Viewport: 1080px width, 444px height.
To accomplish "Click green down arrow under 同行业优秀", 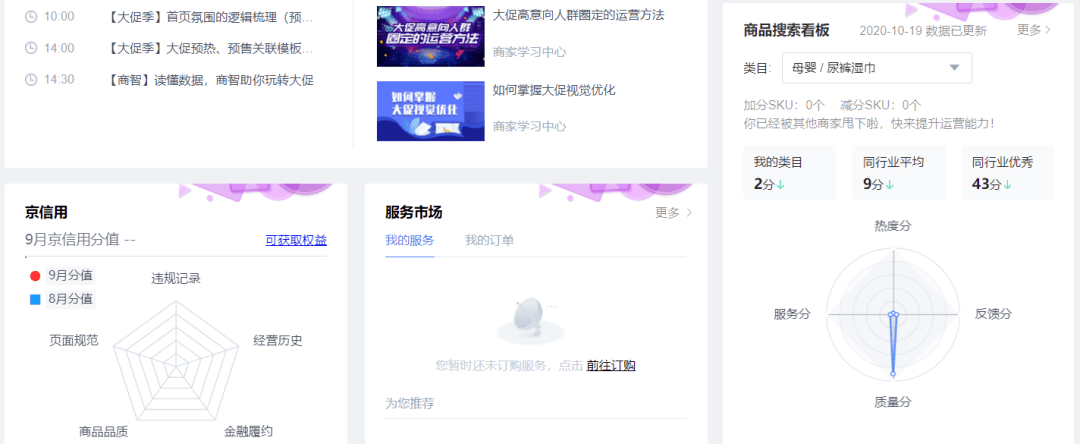I will tap(1008, 185).
